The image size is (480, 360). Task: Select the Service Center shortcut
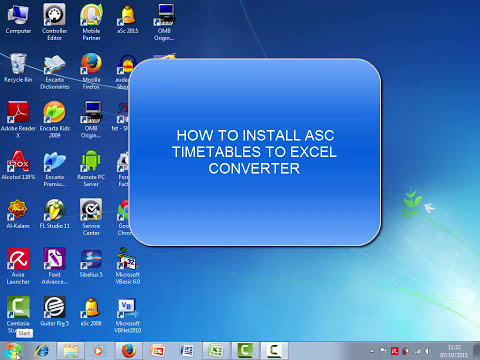point(91,217)
